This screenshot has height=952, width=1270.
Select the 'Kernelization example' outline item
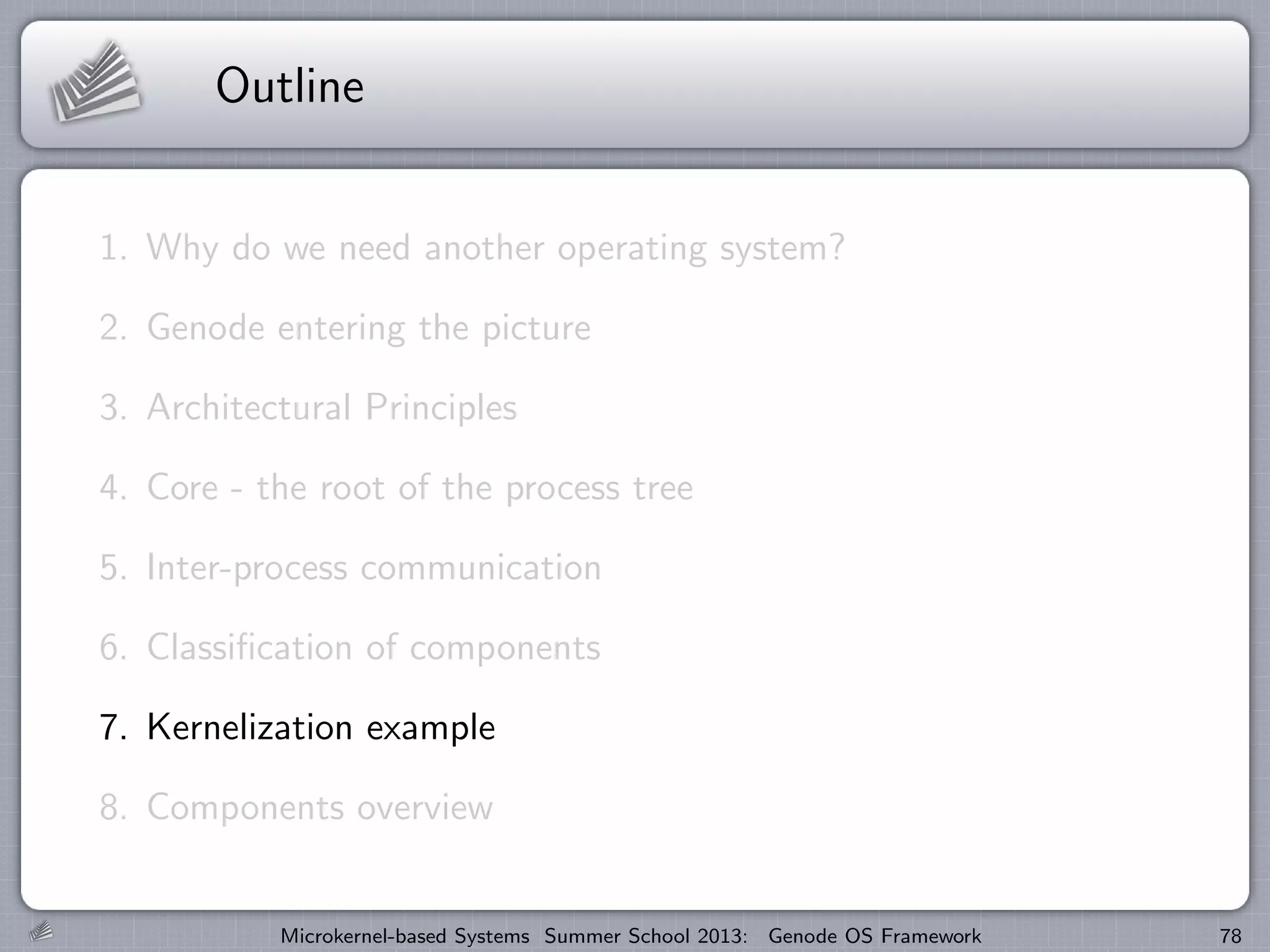pyautogui.click(x=321, y=727)
